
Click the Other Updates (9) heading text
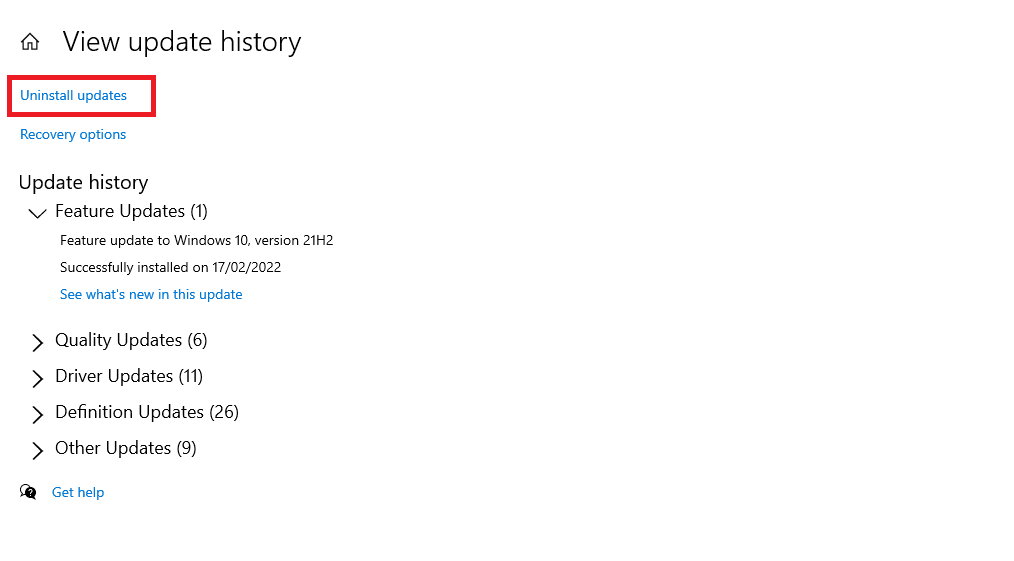125,449
